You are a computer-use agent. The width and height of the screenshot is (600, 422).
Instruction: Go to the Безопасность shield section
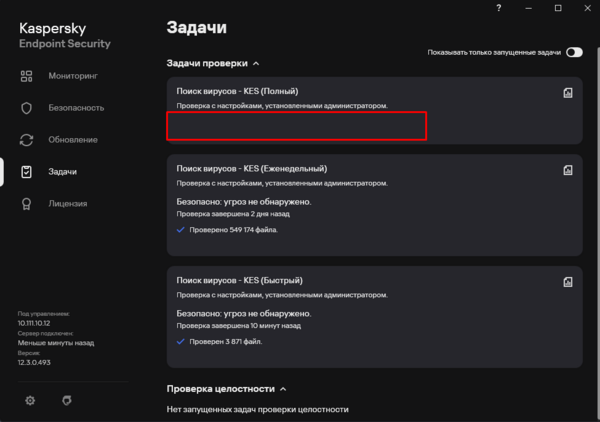click(x=74, y=107)
